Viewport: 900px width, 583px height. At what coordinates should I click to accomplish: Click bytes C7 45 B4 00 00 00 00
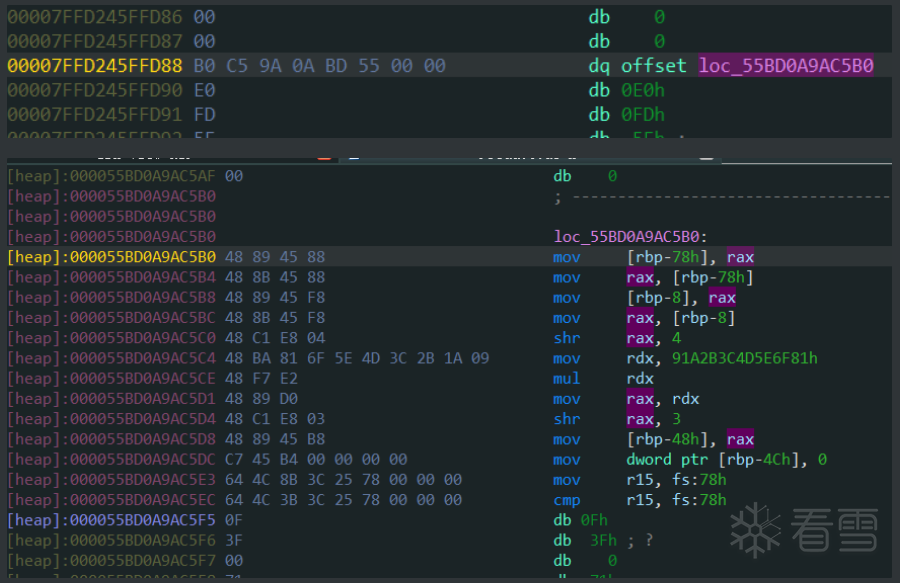pyautogui.click(x=316, y=459)
